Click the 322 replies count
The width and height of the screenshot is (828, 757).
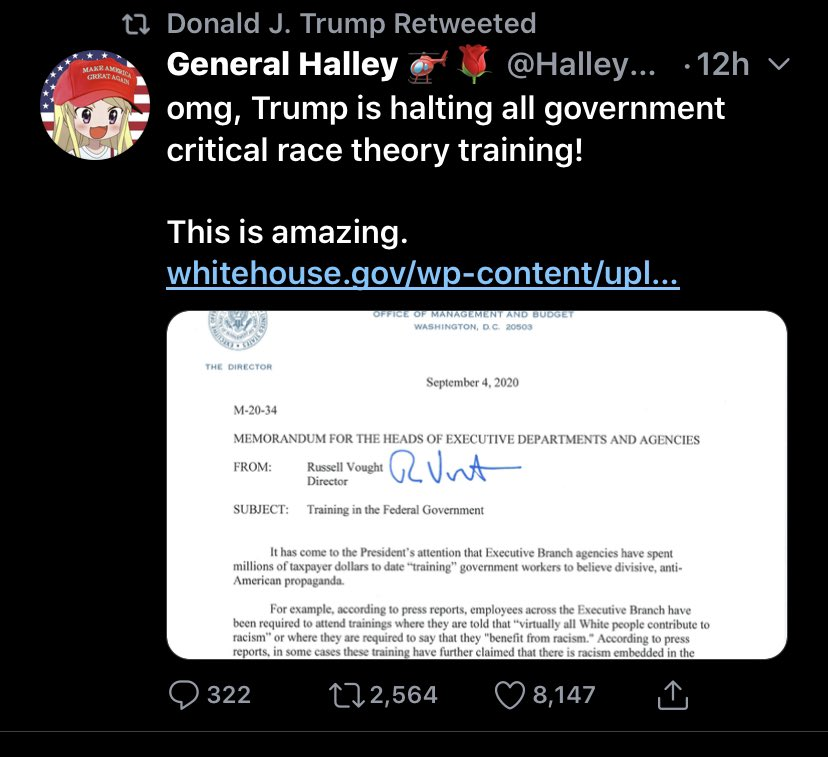(x=228, y=694)
